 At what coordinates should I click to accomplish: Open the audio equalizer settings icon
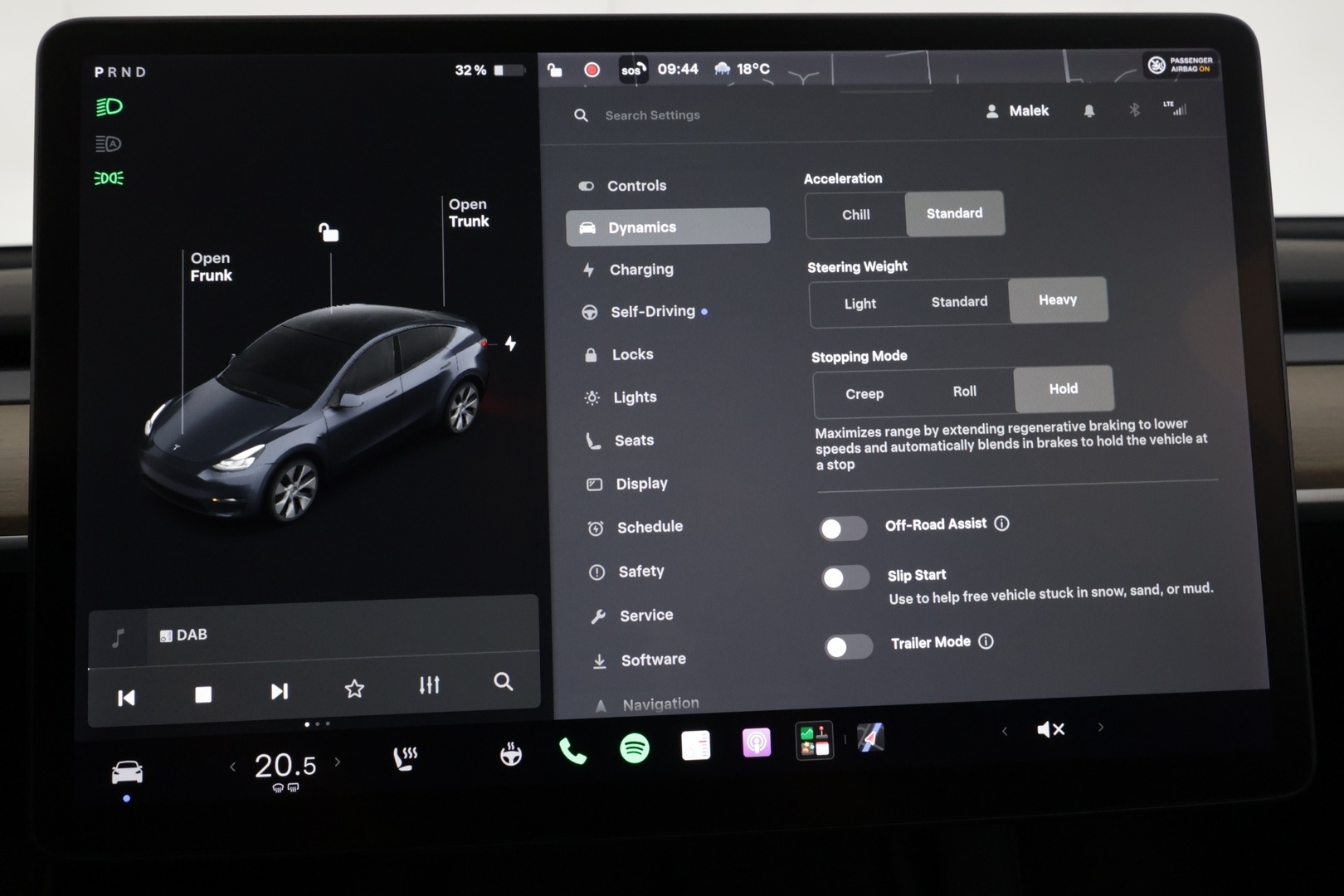(x=429, y=684)
